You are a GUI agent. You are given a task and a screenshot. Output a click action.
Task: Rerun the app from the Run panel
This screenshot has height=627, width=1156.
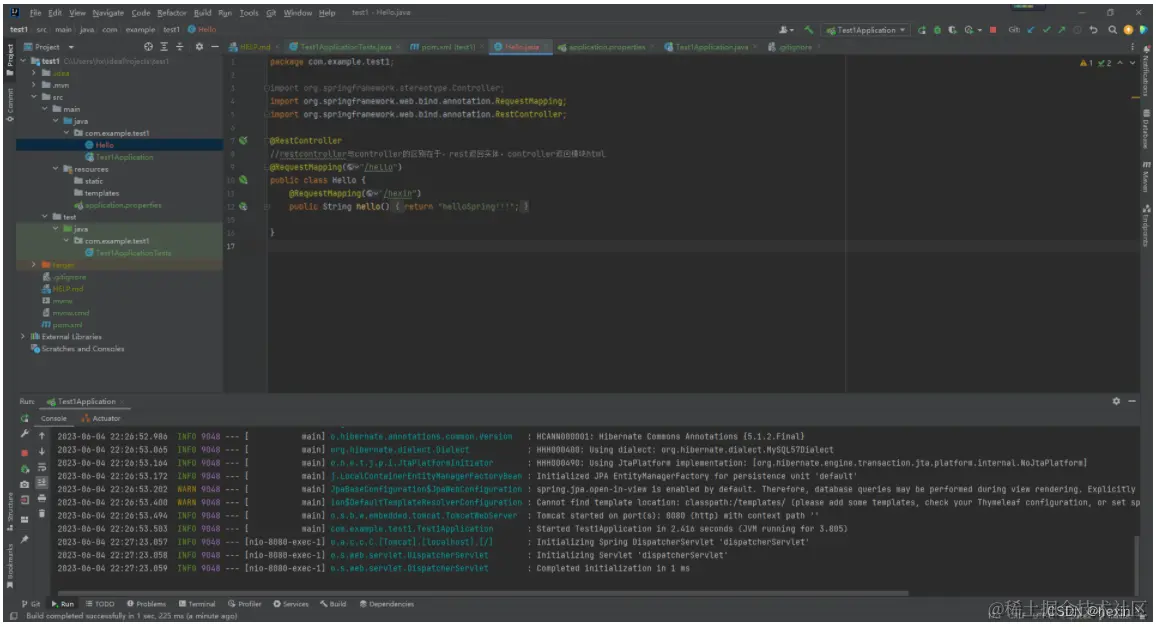pos(24,418)
